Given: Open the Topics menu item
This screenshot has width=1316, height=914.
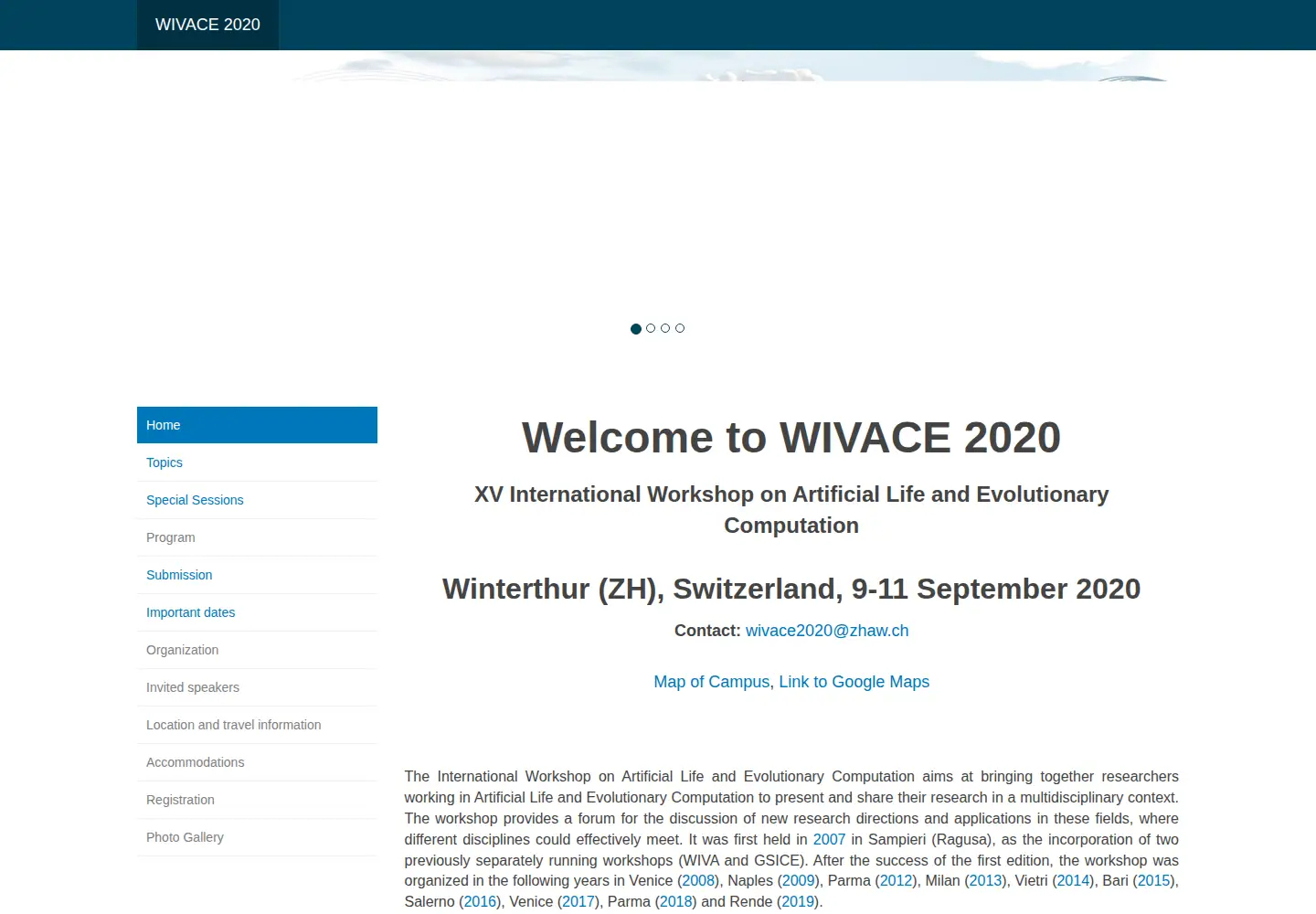Looking at the screenshot, I should [x=257, y=462].
